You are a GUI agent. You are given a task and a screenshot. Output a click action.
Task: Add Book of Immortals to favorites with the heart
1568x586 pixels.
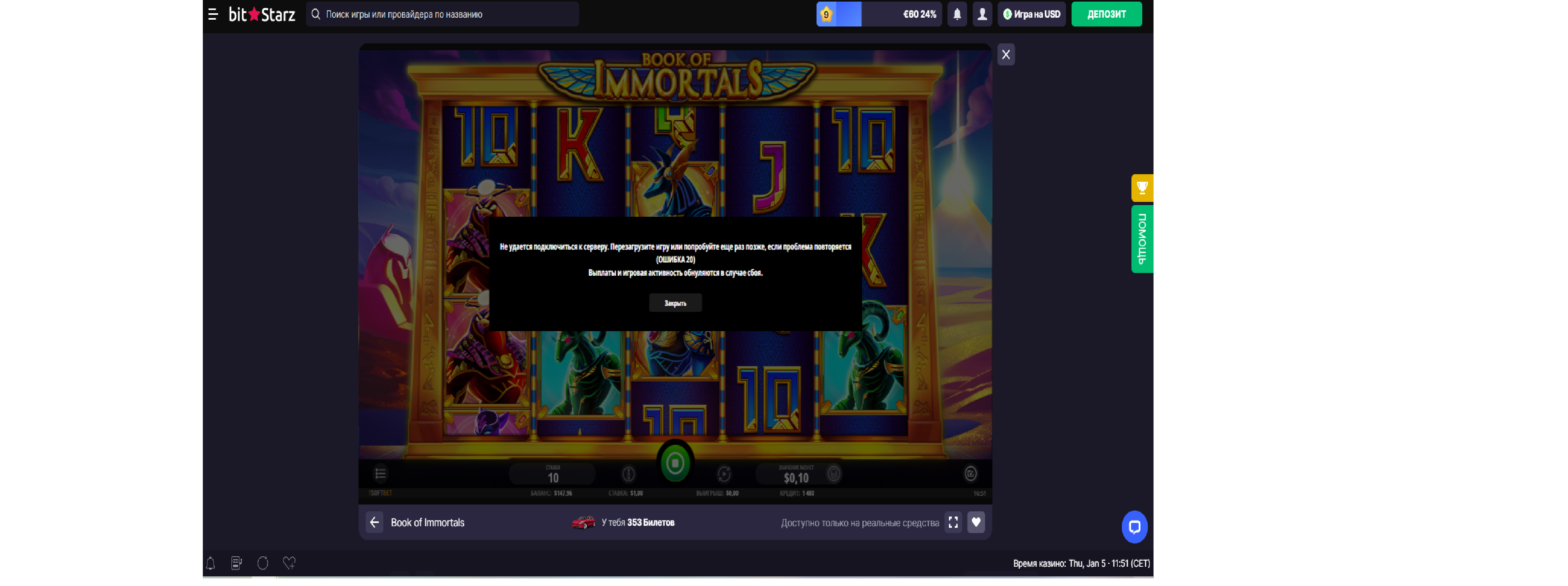(976, 522)
